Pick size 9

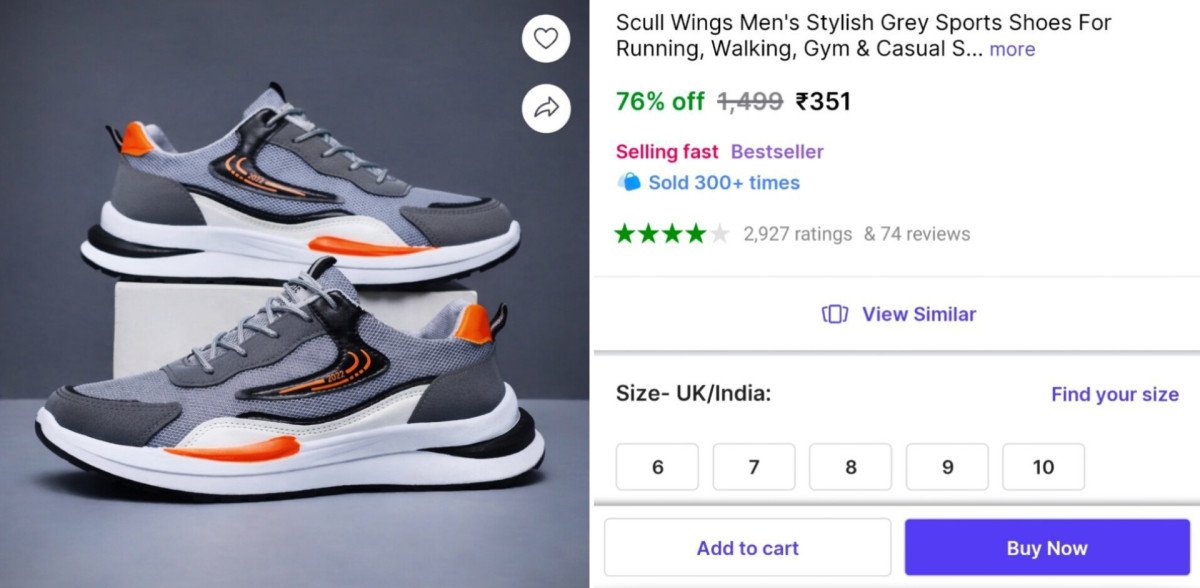[x=947, y=467]
